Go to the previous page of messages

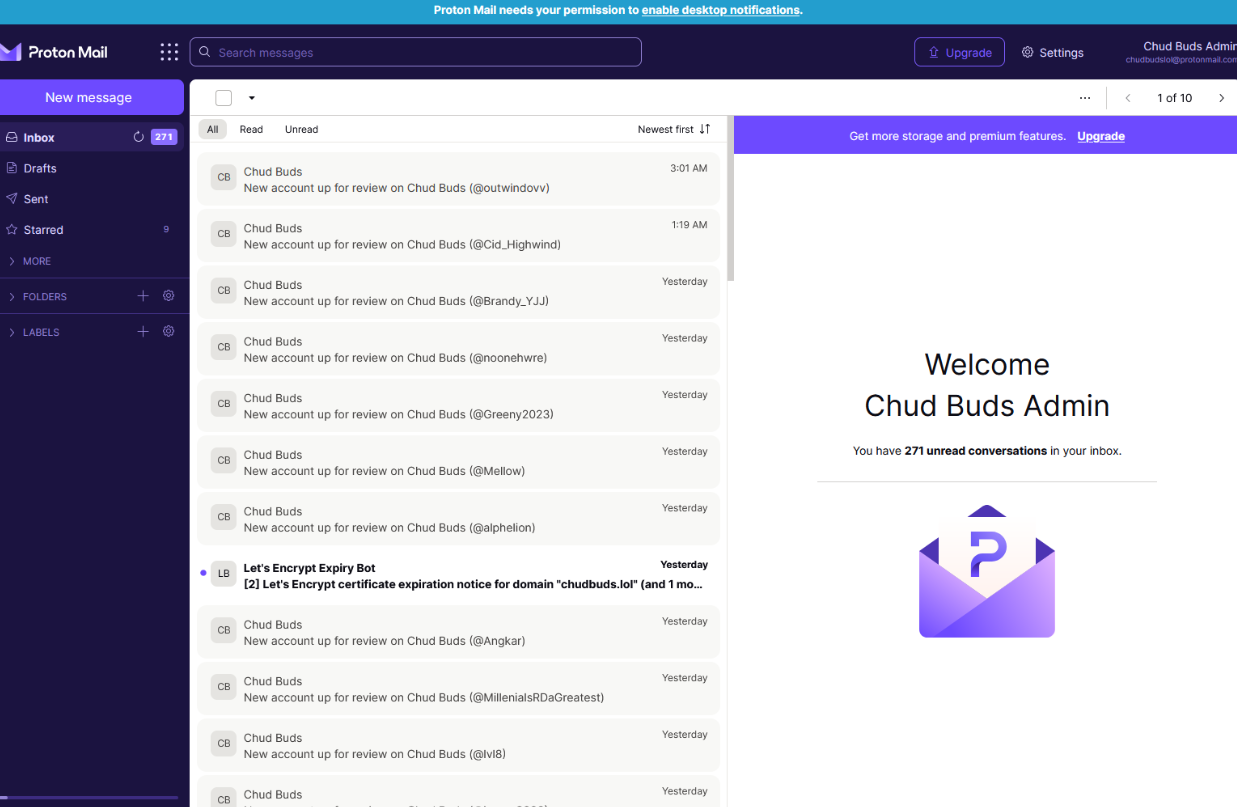1128,98
